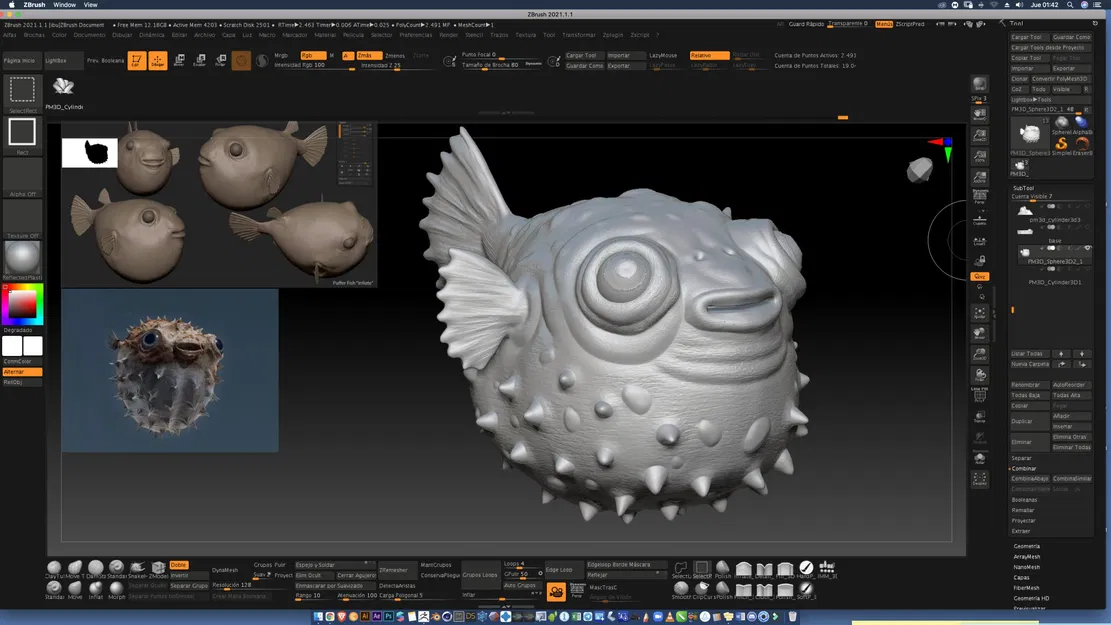Activate the Edit mode button
The width and height of the screenshot is (1111, 625).
tap(137, 61)
